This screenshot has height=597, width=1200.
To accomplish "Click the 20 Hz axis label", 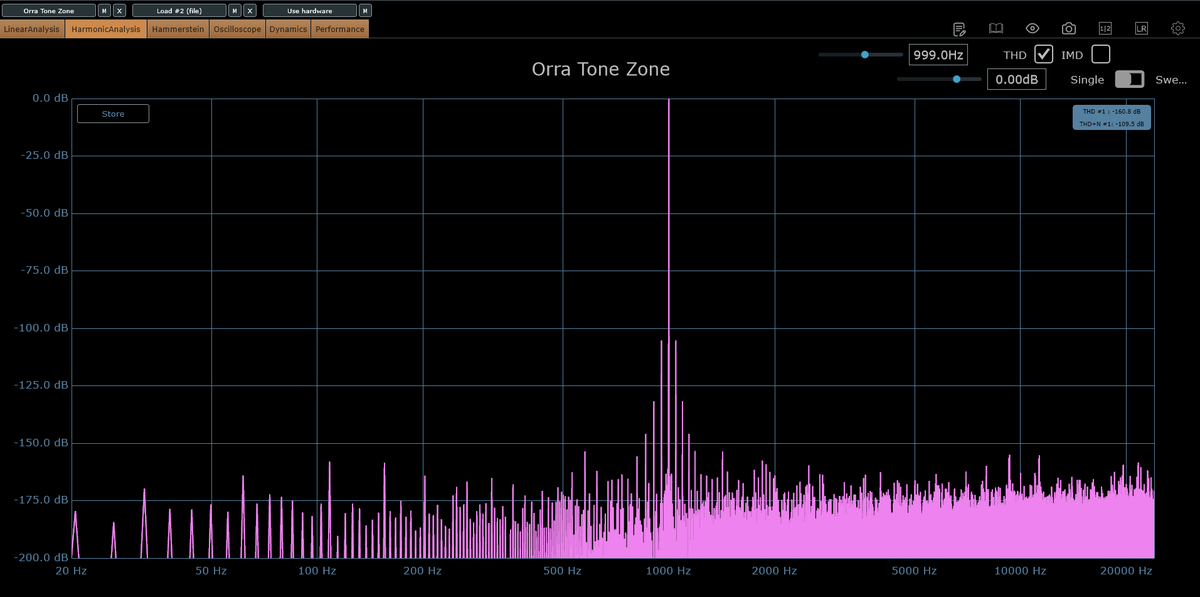I will click(71, 571).
